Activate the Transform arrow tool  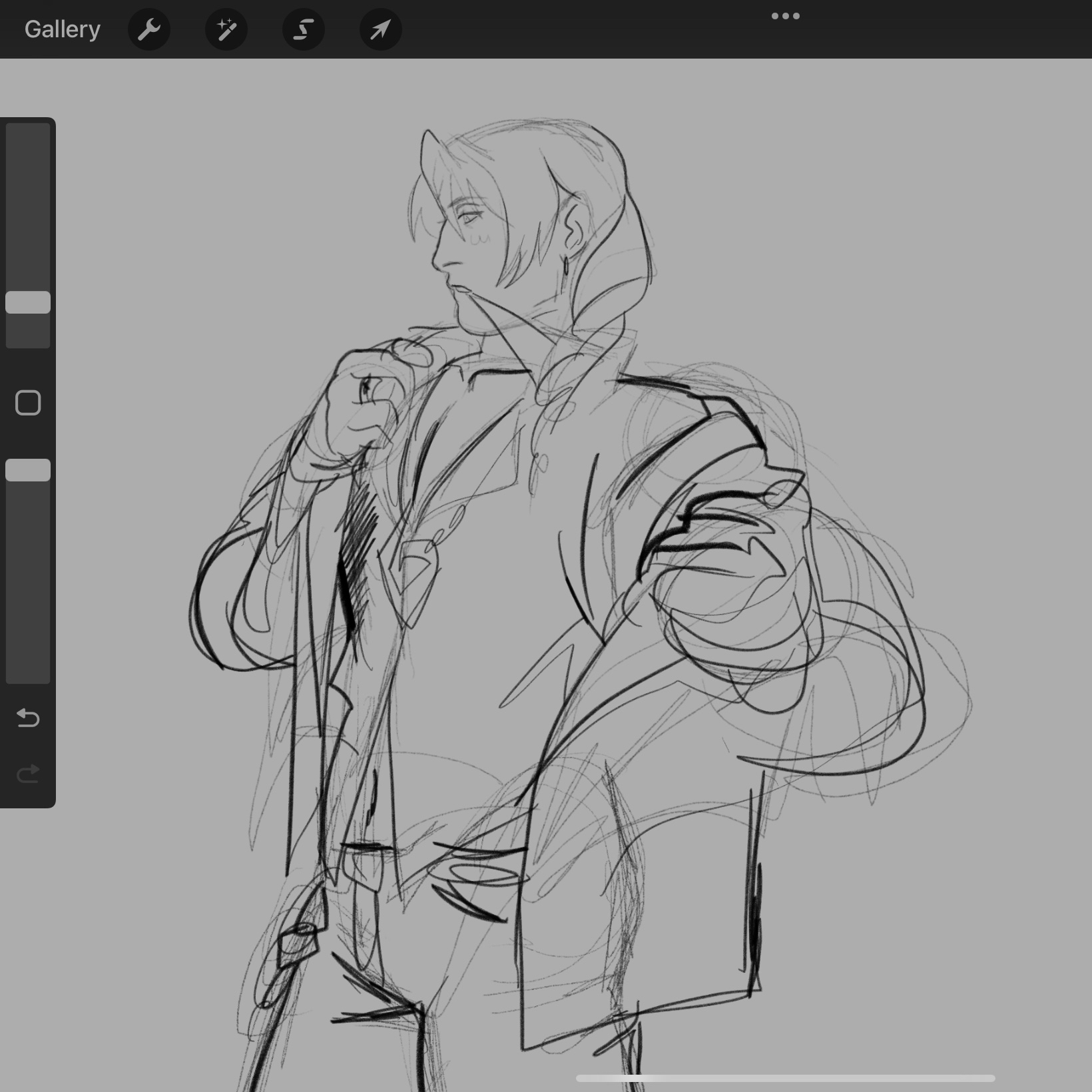[x=380, y=29]
